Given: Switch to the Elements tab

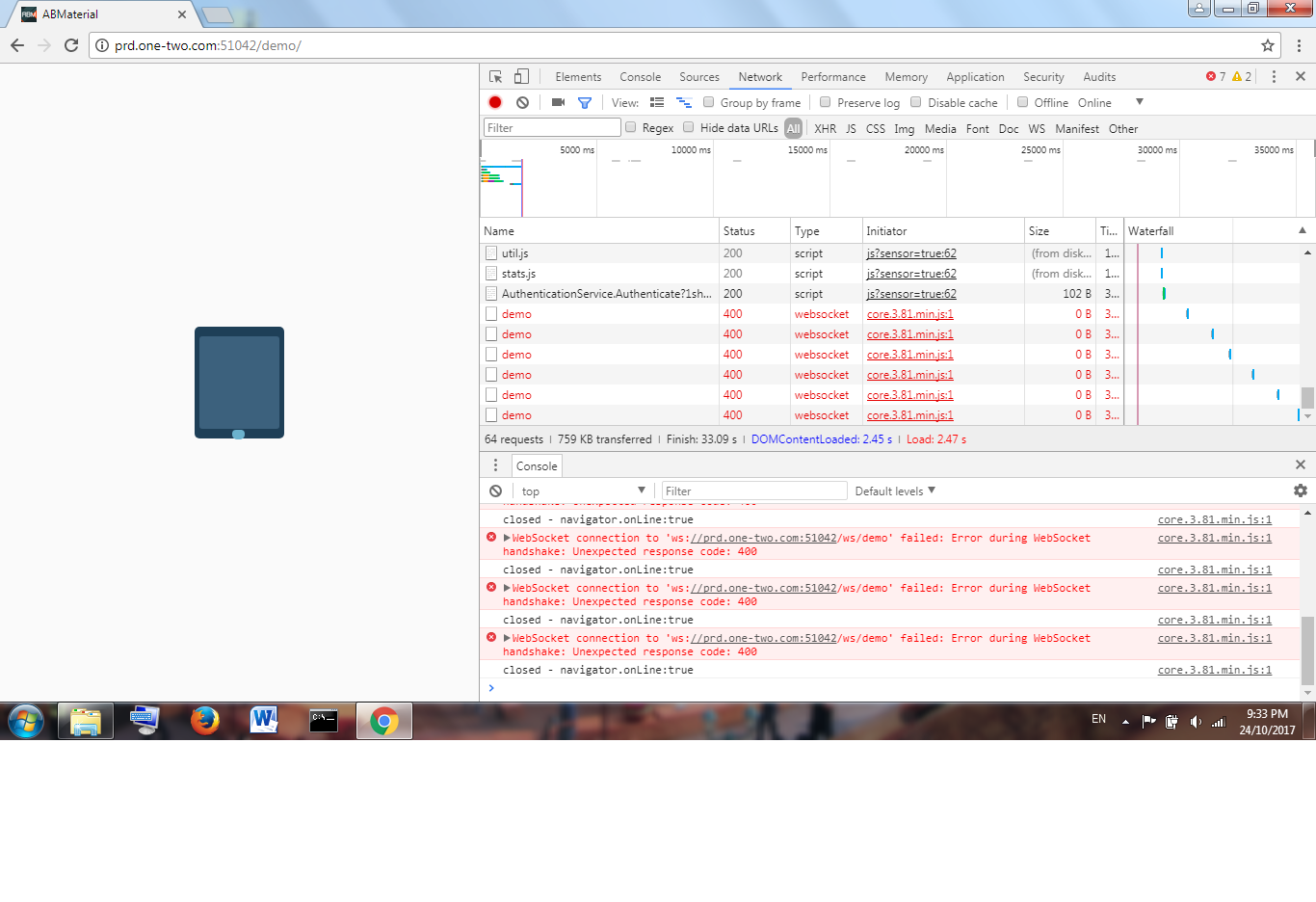Looking at the screenshot, I should [578, 77].
